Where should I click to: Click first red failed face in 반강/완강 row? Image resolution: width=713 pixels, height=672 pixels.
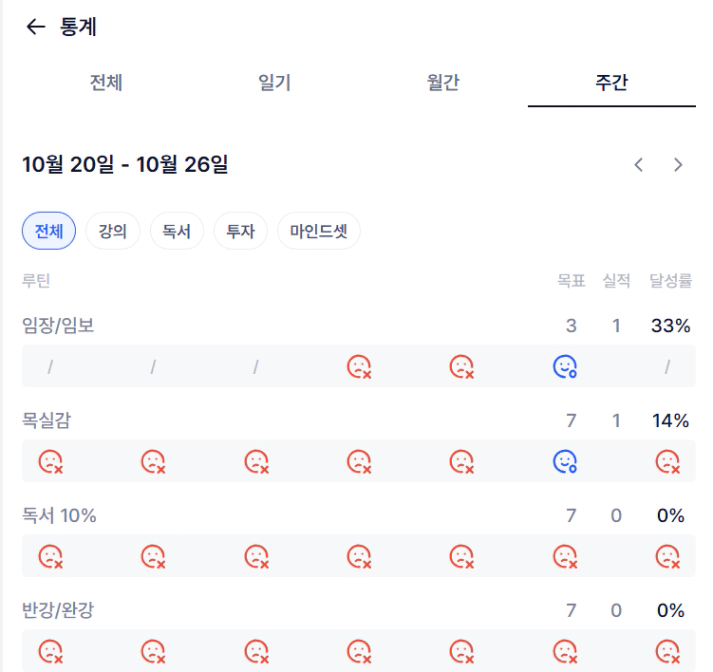point(51,650)
